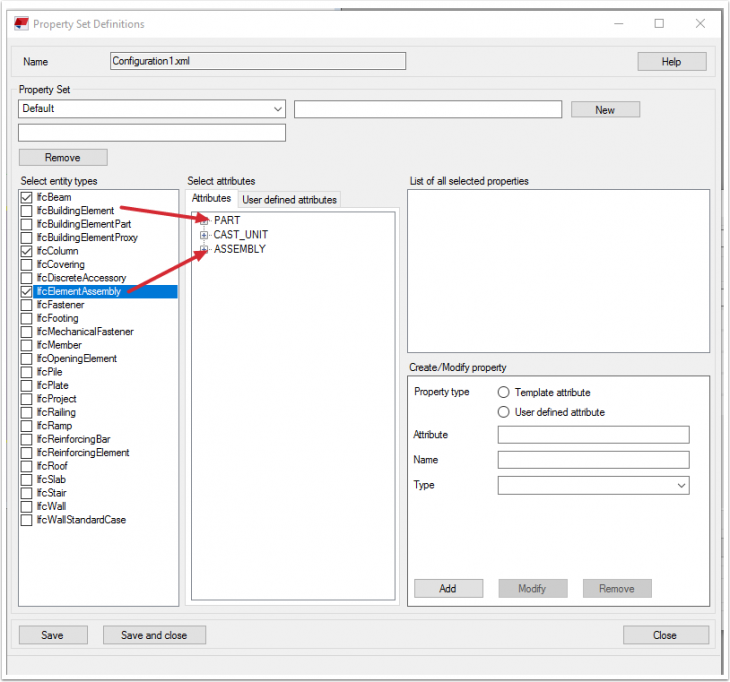This screenshot has height=682, width=730.
Task: Maximize the Property Set Definitions window
Action: coord(659,23)
